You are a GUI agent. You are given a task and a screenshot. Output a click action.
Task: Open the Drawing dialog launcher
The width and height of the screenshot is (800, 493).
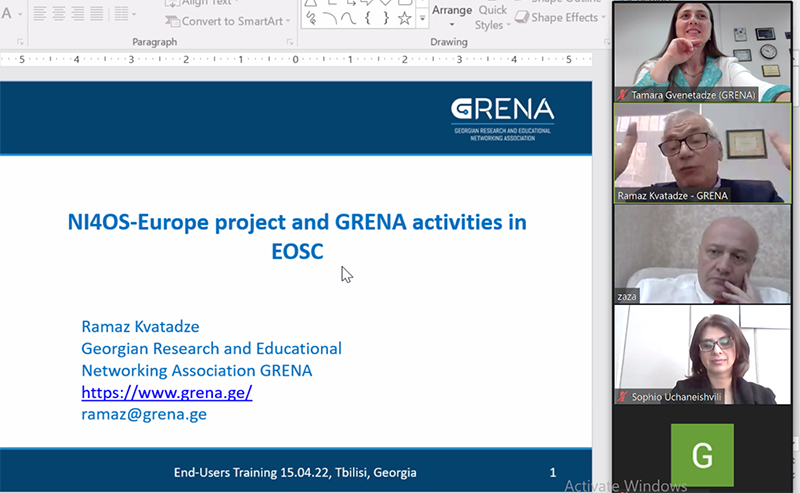coord(607,42)
